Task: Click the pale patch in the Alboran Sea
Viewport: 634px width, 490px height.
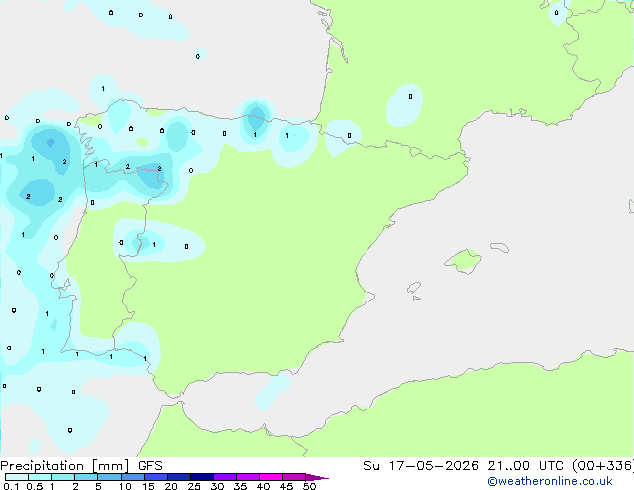Action: tap(273, 391)
